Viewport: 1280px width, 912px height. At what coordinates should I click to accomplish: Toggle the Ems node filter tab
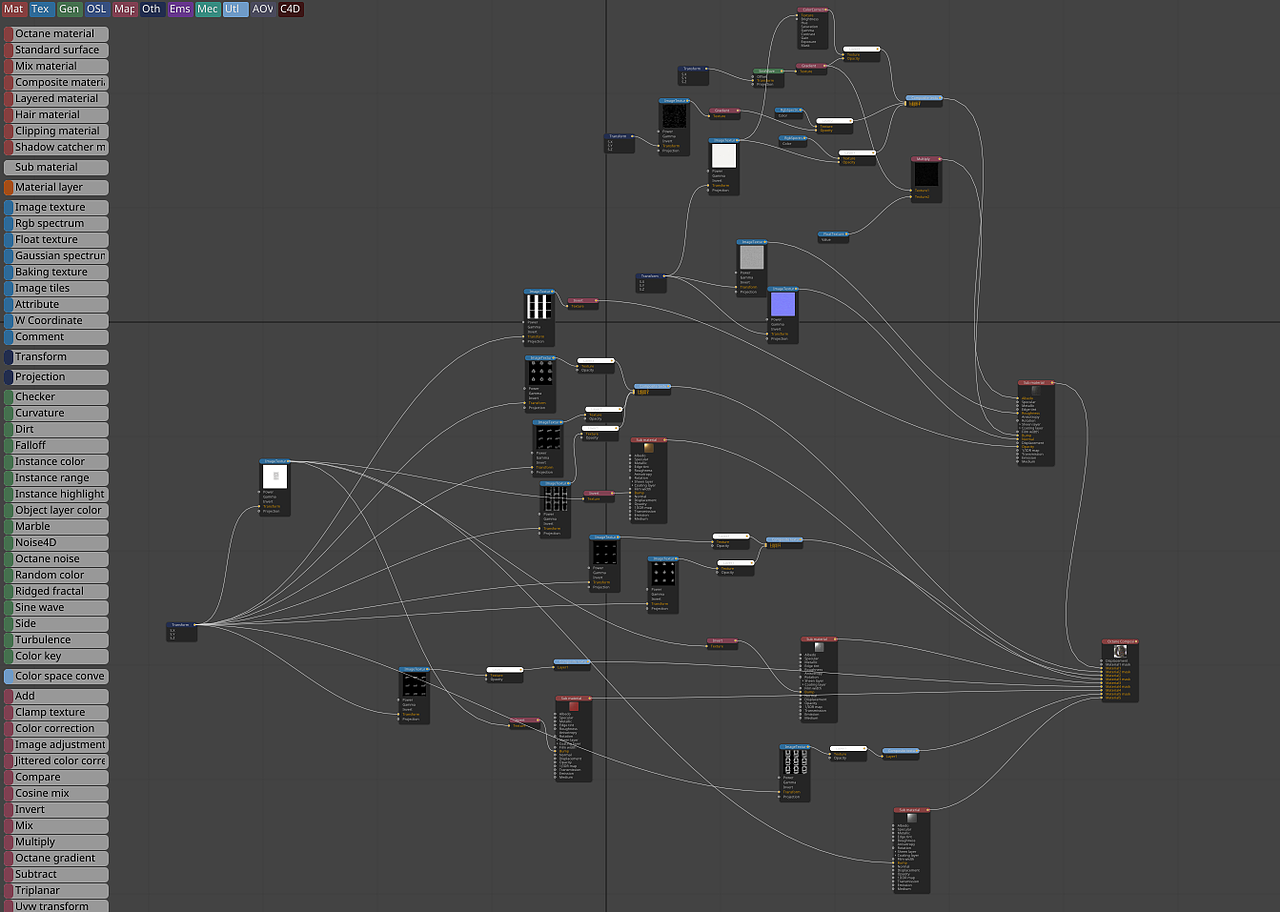[180, 9]
